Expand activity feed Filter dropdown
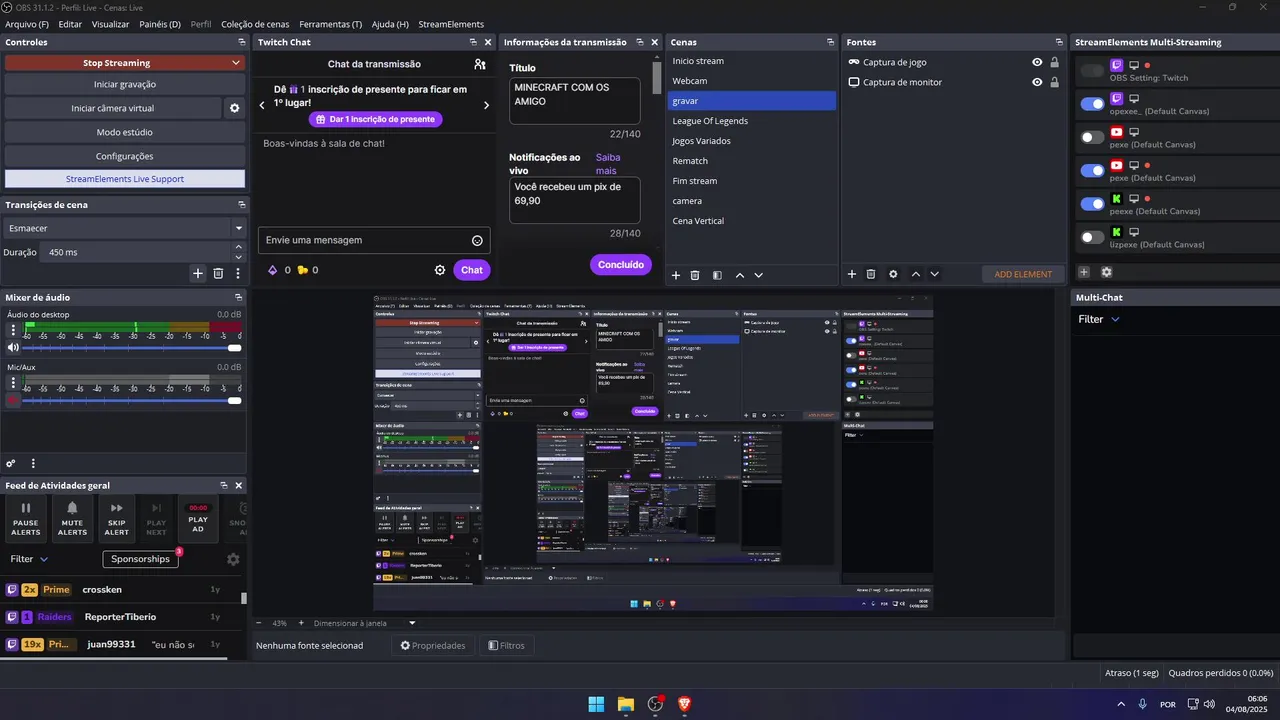Screen dimensions: 1280x720 click(x=29, y=559)
